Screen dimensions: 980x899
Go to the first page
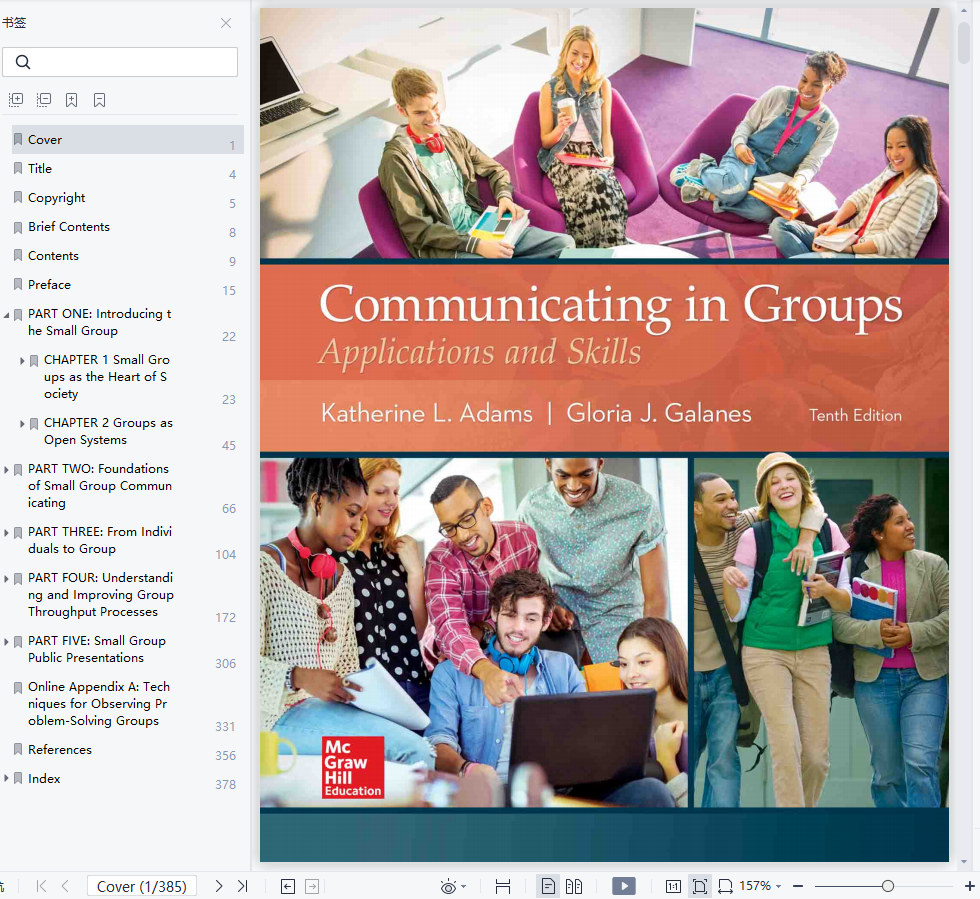(41, 886)
